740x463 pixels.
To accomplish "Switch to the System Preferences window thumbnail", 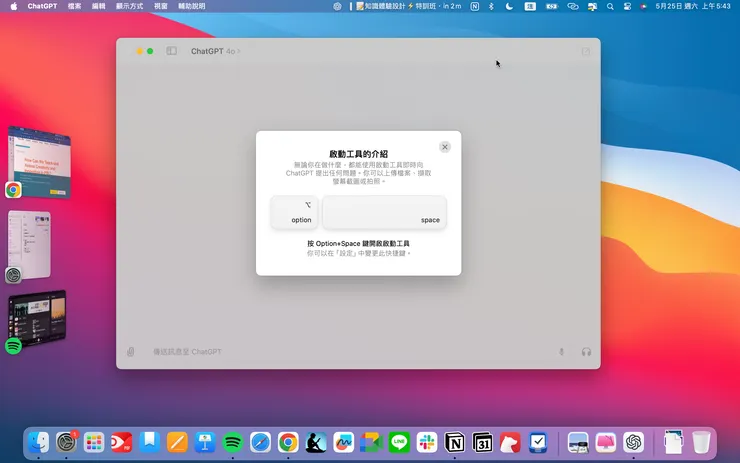I will coord(29,244).
